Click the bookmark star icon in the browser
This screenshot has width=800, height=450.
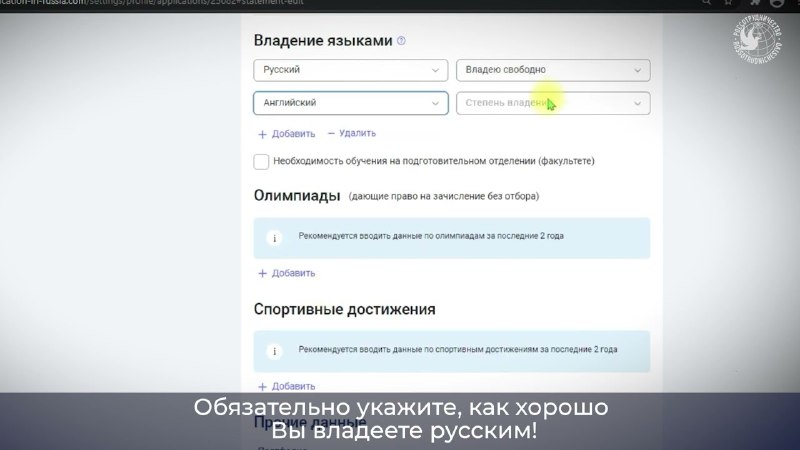pos(729,3)
